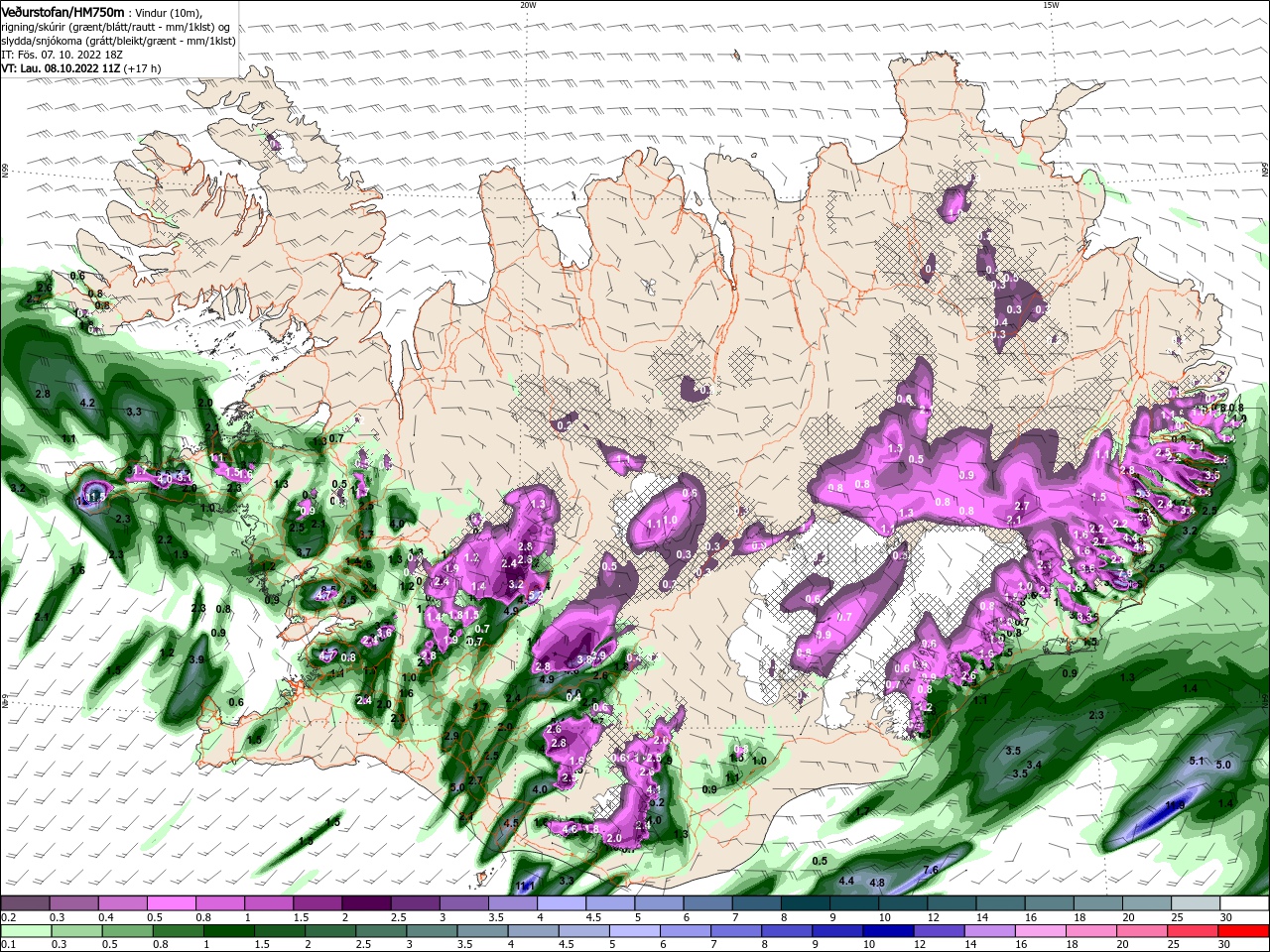Select the snow legend swatch starting at 3
Image resolution: width=1270 pixels, height=952 pixels.
pos(463,903)
